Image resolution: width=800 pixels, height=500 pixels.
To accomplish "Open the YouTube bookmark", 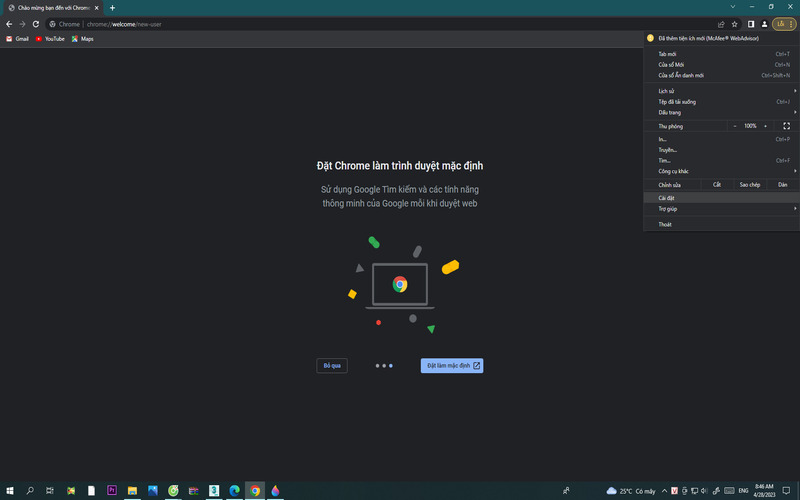I will point(50,39).
